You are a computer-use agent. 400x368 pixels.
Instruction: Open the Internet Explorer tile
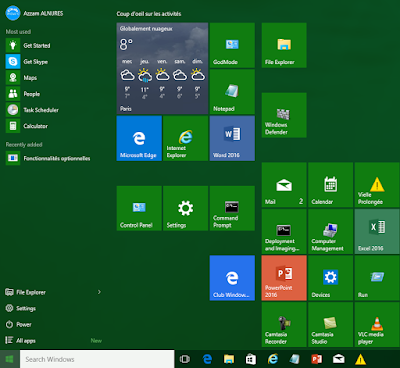pyautogui.click(x=186, y=138)
